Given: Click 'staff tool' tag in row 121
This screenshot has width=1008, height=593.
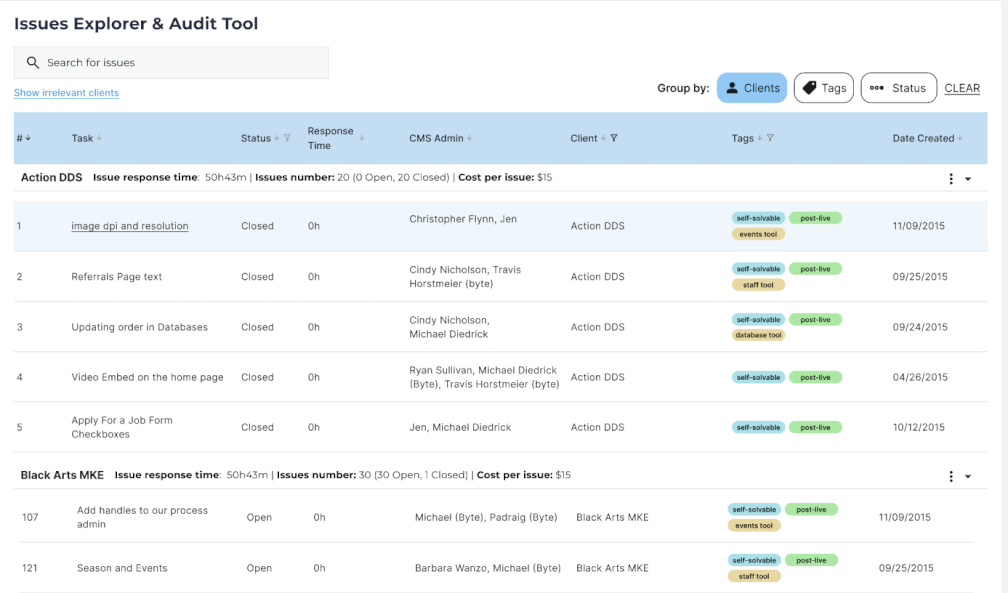Looking at the screenshot, I should 754,576.
